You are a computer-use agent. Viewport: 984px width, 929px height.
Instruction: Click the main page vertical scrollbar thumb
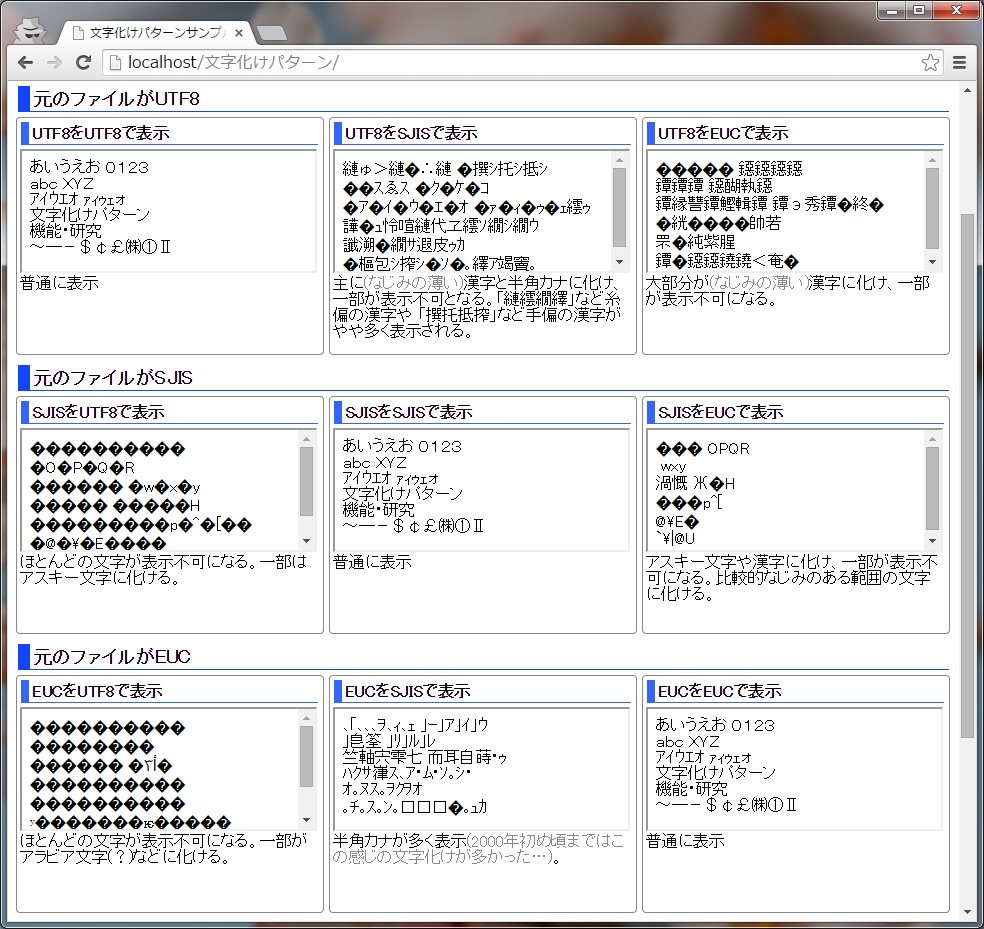tap(967, 475)
